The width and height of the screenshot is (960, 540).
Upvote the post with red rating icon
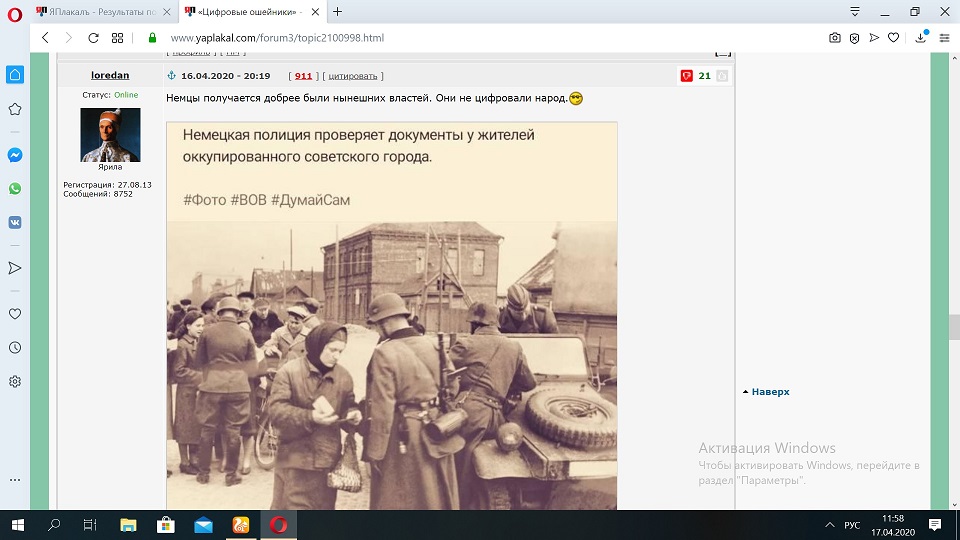click(x=686, y=76)
